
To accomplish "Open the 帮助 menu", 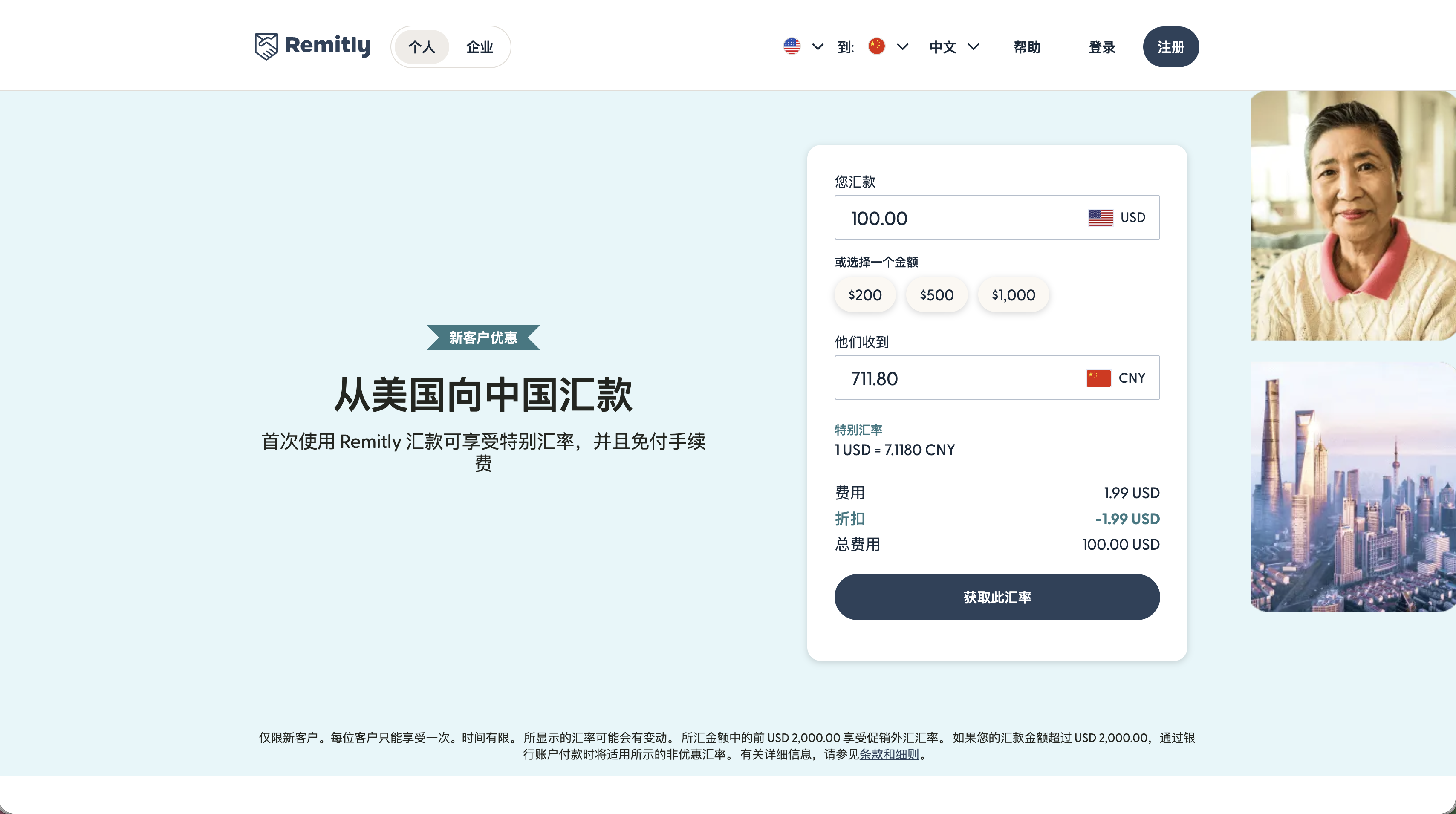I will click(x=1027, y=47).
